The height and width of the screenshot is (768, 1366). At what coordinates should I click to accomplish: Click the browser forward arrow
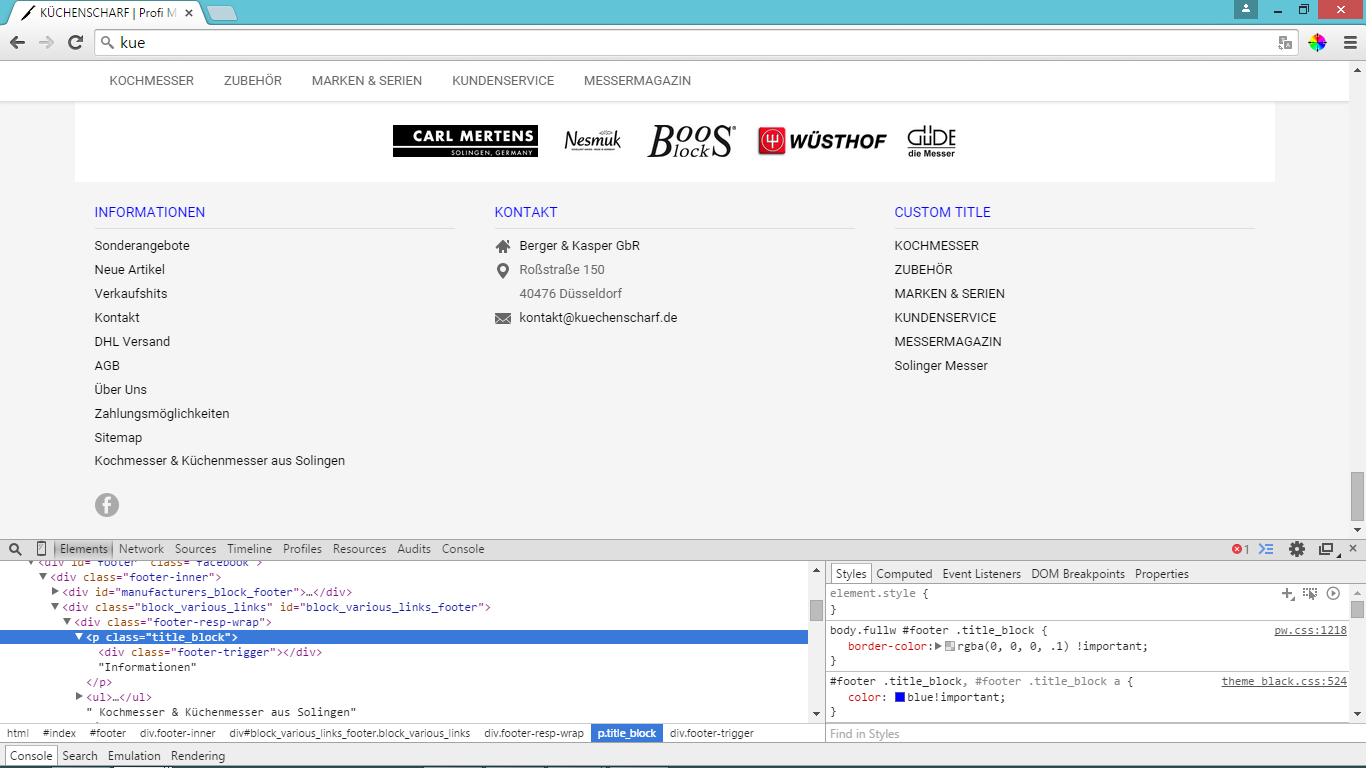(46, 42)
